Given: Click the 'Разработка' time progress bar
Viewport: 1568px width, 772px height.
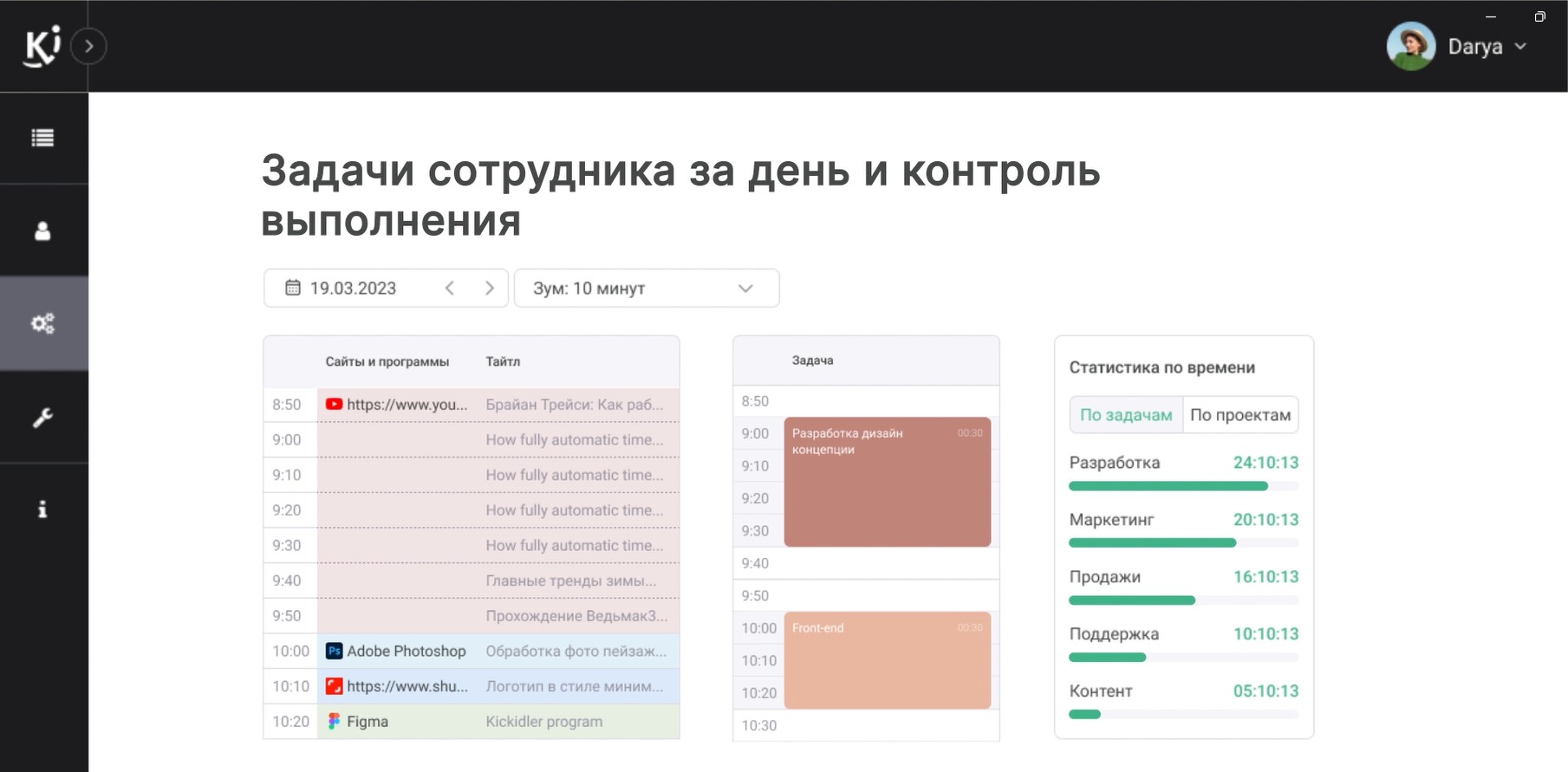Looking at the screenshot, I should pos(1168,486).
